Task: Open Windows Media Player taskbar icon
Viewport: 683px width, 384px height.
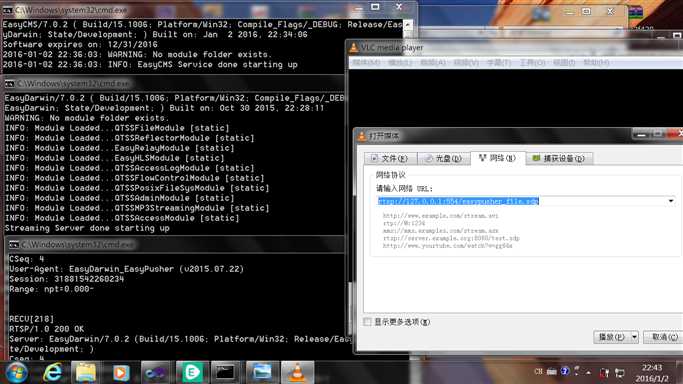Action: pos(121,373)
